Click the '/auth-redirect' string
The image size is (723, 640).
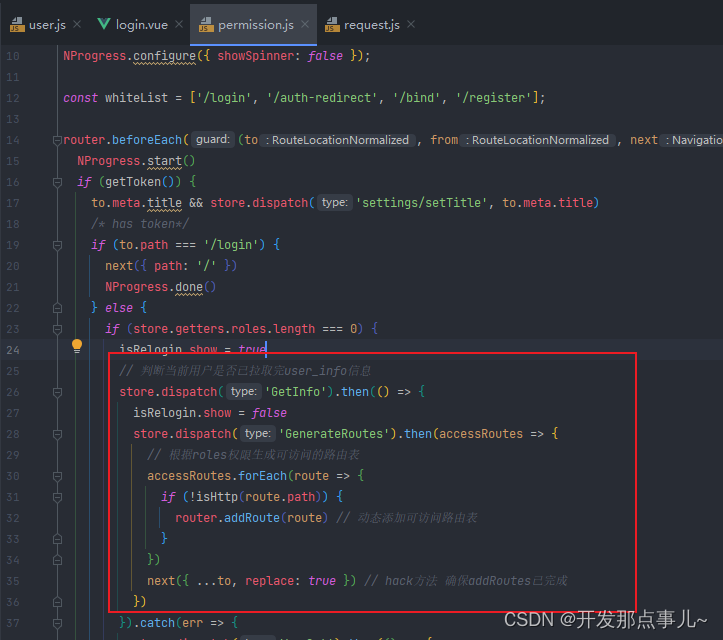[322, 98]
